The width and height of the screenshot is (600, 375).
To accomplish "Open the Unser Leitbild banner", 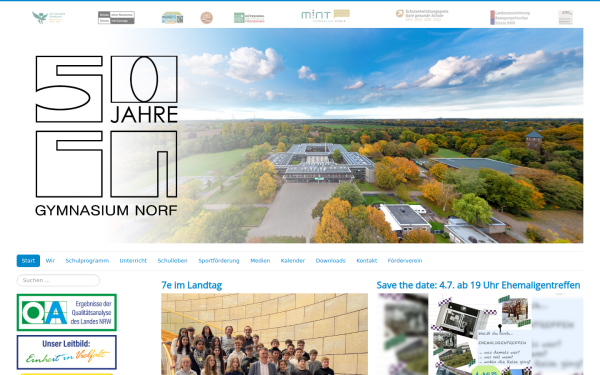I will pos(67,352).
